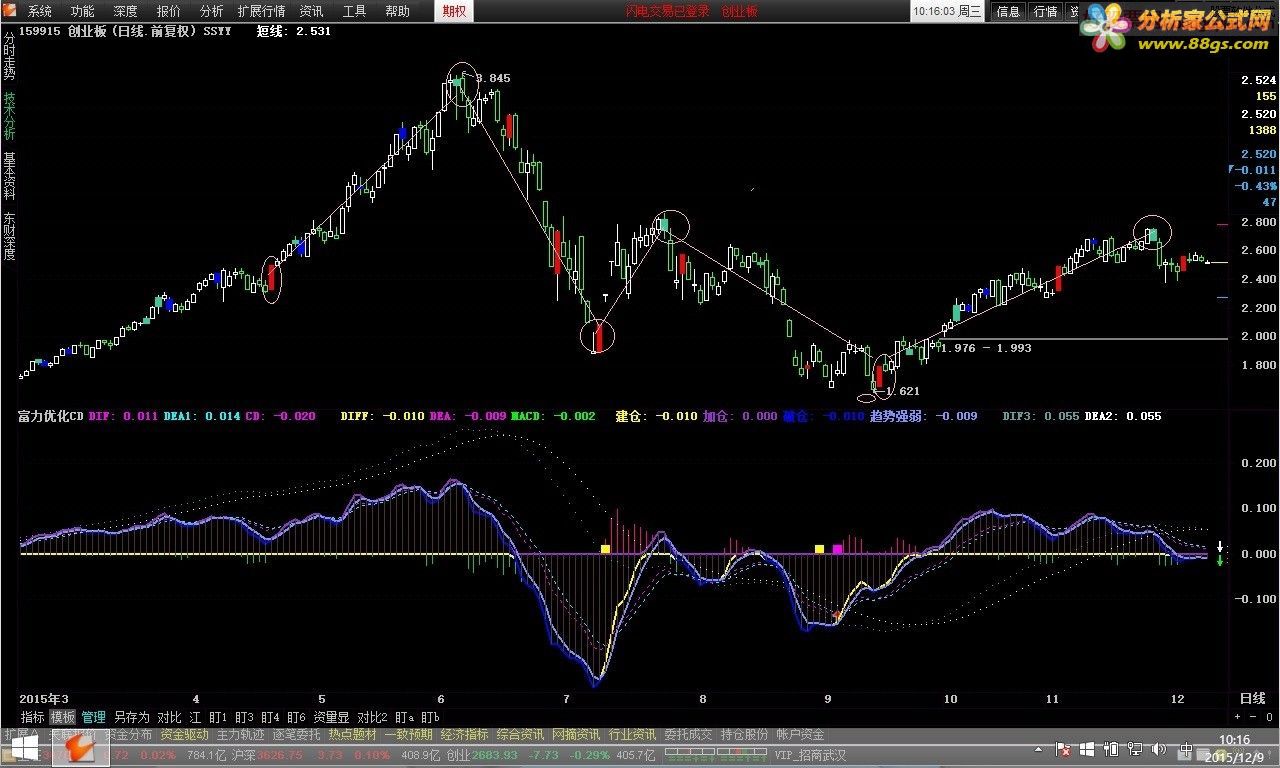This screenshot has height=768, width=1280.
Task: Select the 模板 tab below the chart
Action: (63, 717)
